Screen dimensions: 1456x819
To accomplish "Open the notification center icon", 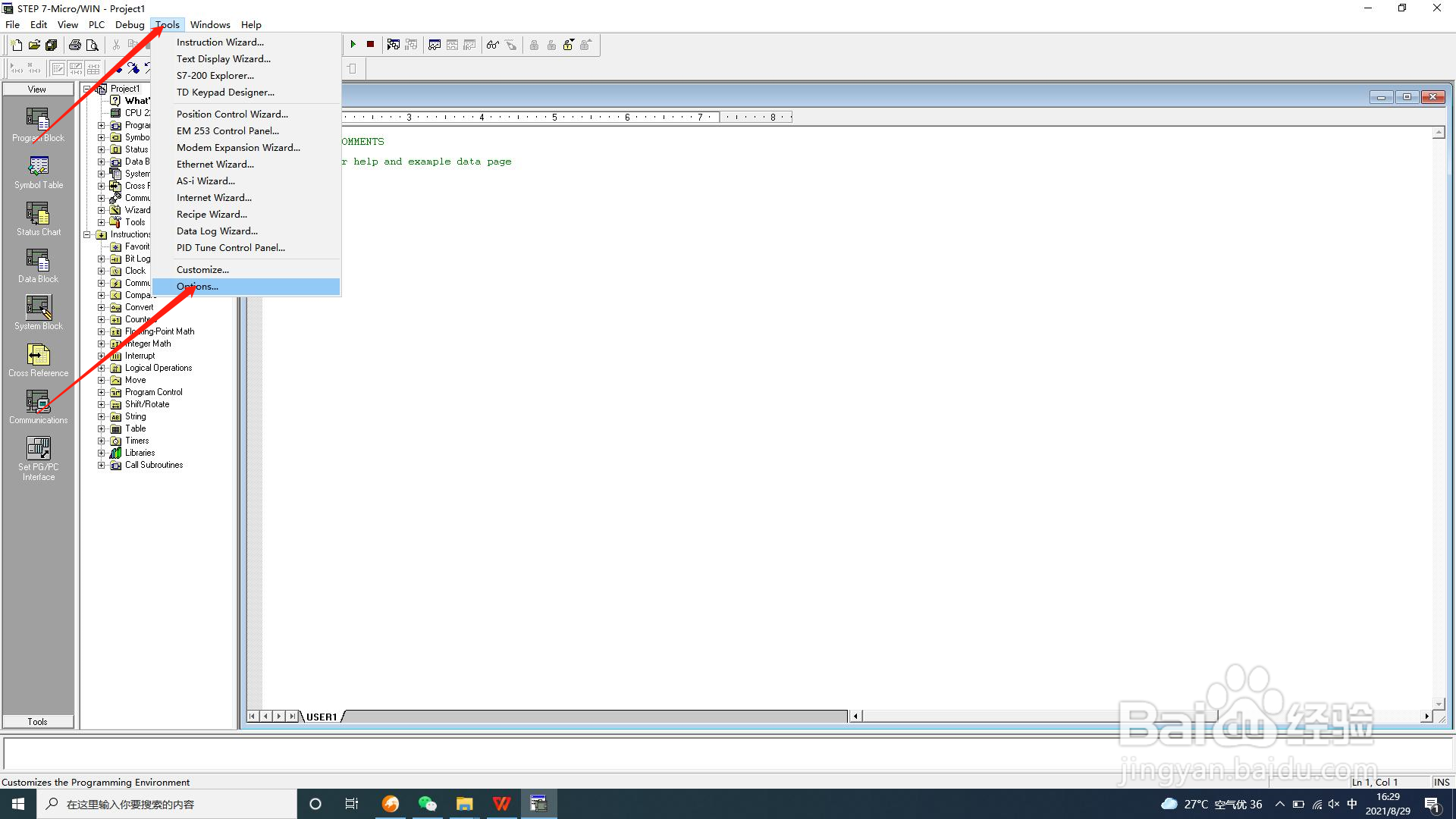I will [1432, 804].
